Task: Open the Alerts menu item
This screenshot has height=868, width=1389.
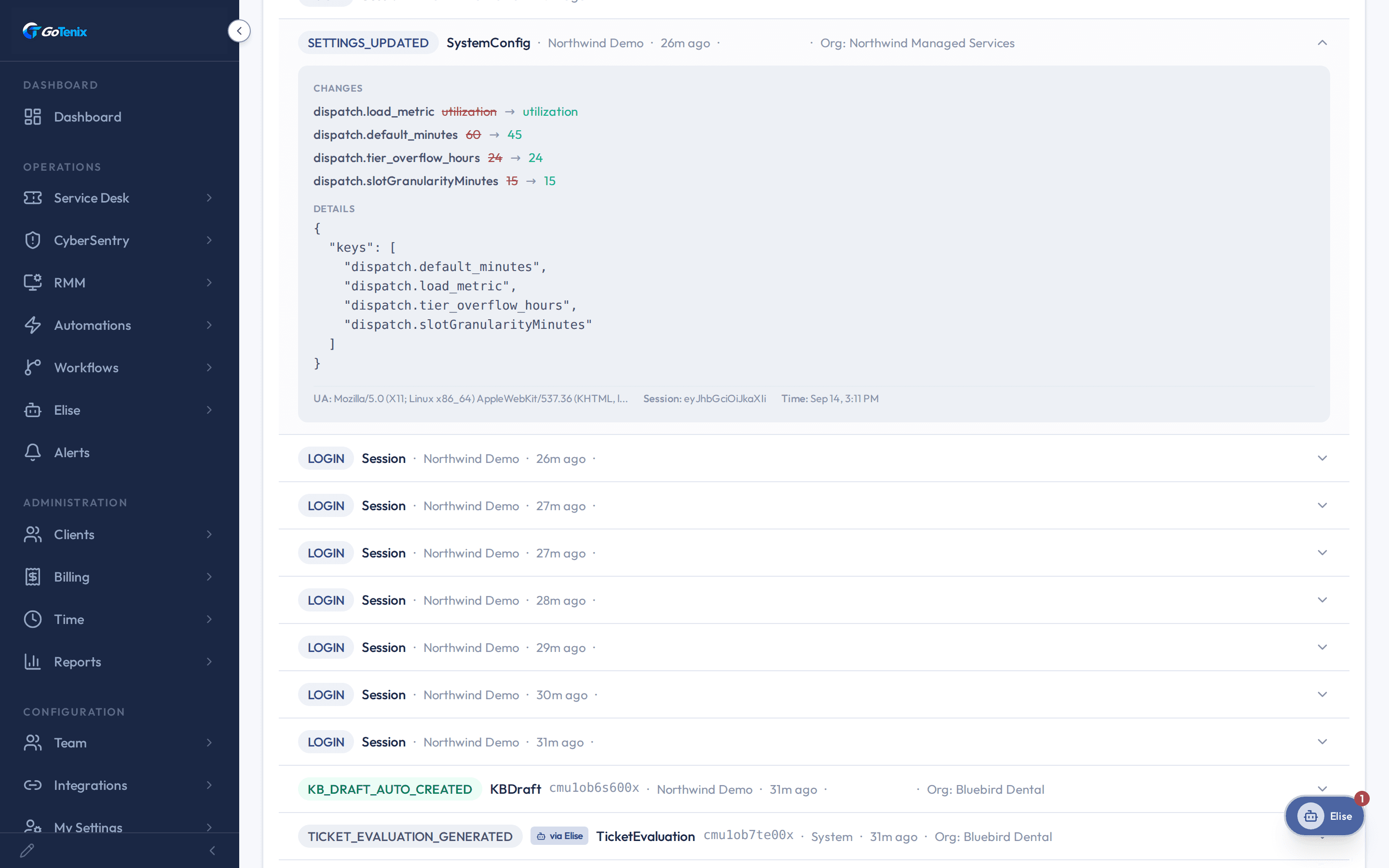Action: pyautogui.click(x=120, y=452)
